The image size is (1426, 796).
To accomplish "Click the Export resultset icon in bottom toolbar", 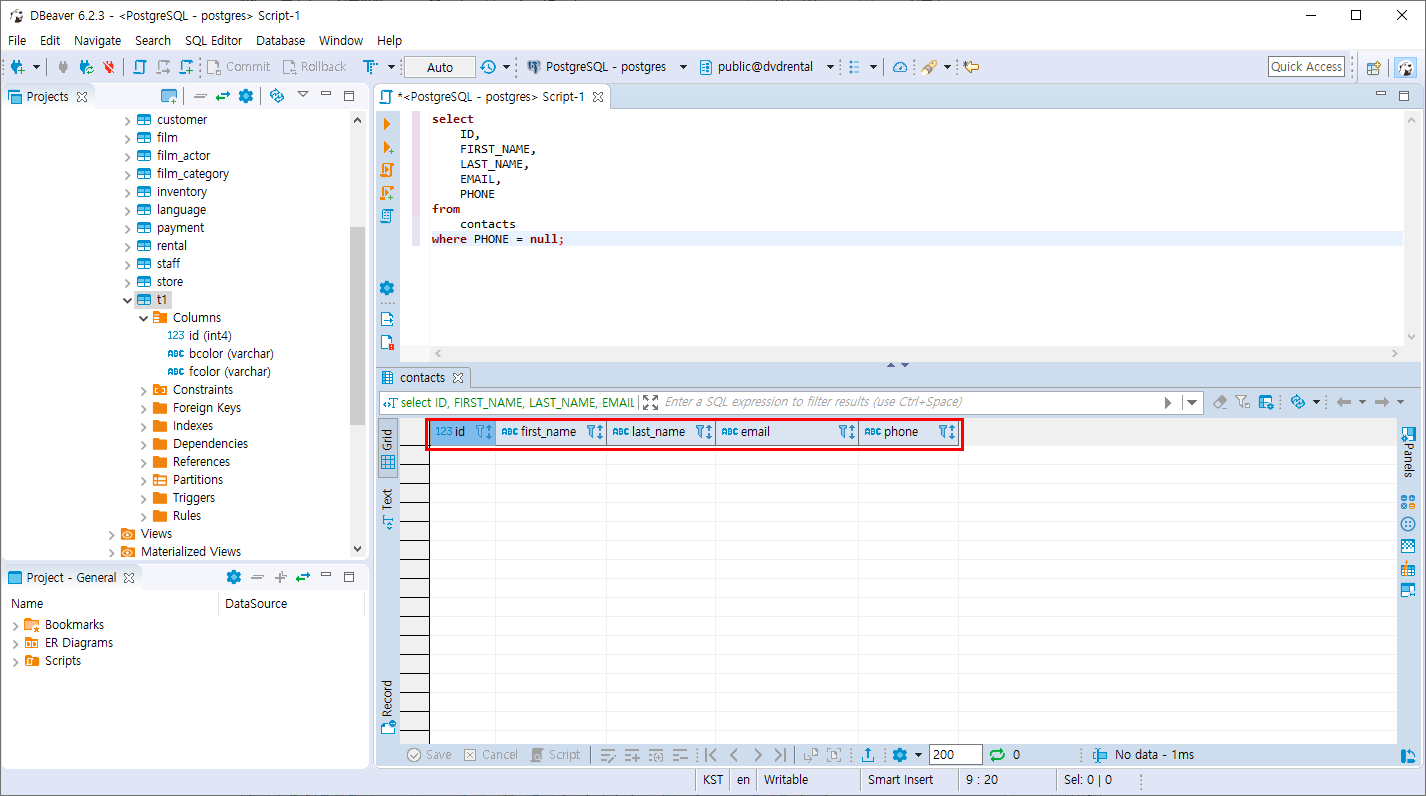I will click(868, 755).
